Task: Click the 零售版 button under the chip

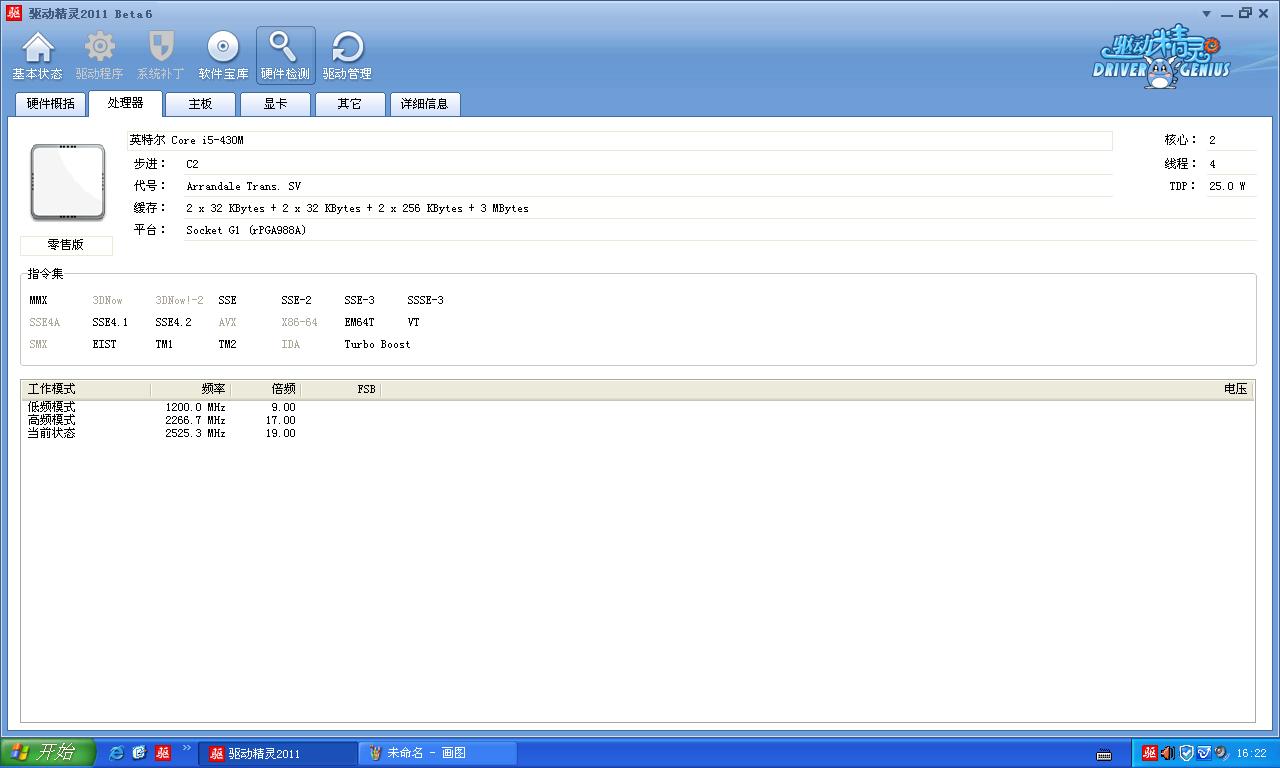Action: click(66, 245)
